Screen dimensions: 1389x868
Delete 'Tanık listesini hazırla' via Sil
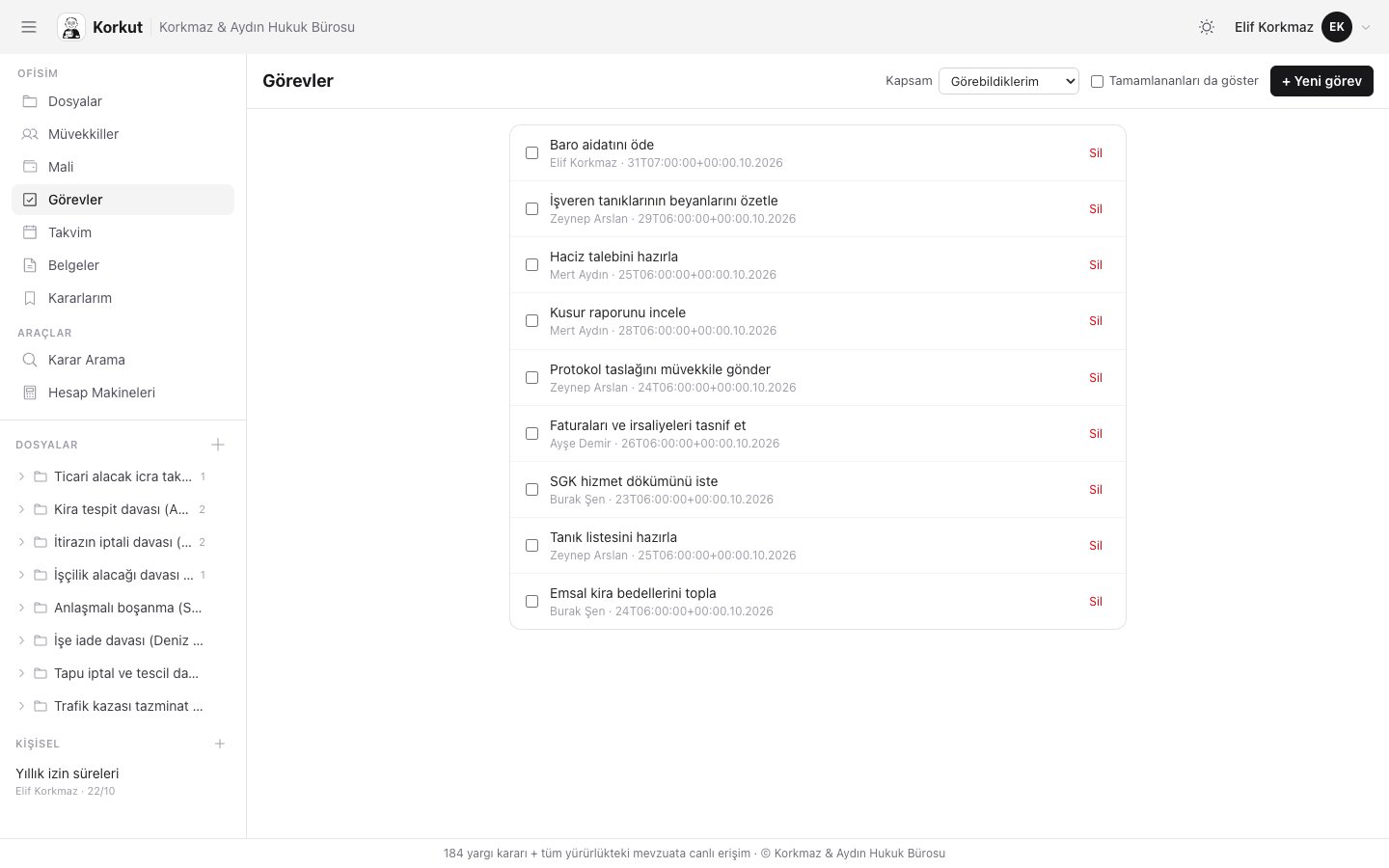[1096, 545]
